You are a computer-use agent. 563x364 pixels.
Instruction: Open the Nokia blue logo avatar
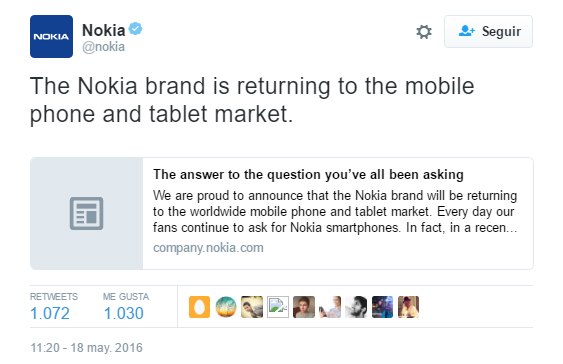[51, 36]
